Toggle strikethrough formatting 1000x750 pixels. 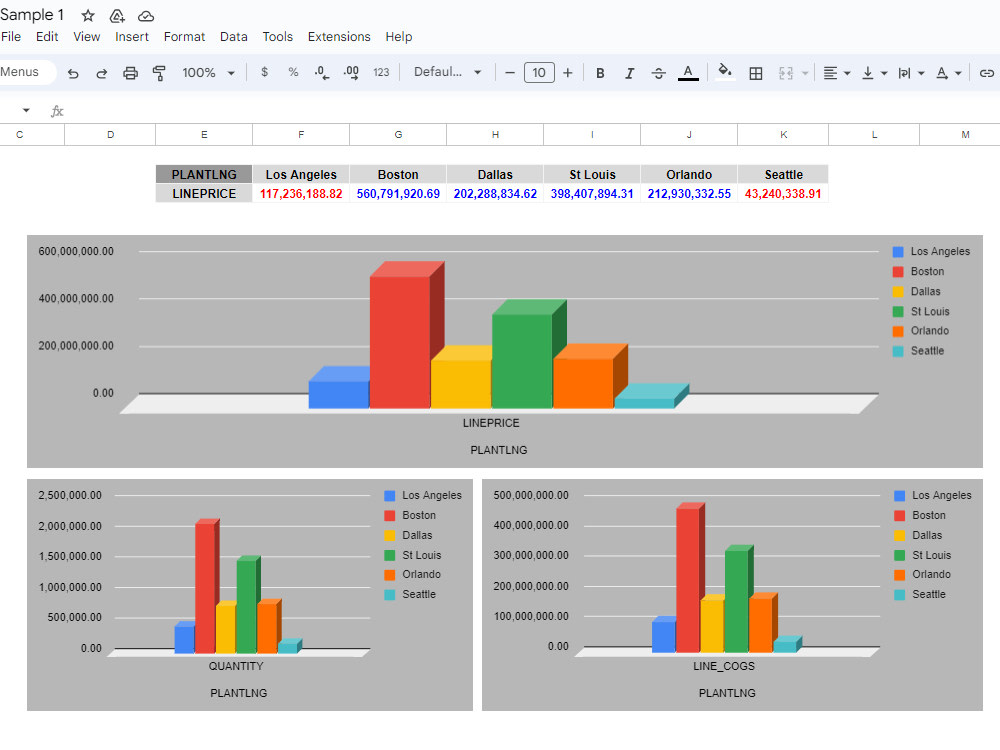tap(659, 72)
